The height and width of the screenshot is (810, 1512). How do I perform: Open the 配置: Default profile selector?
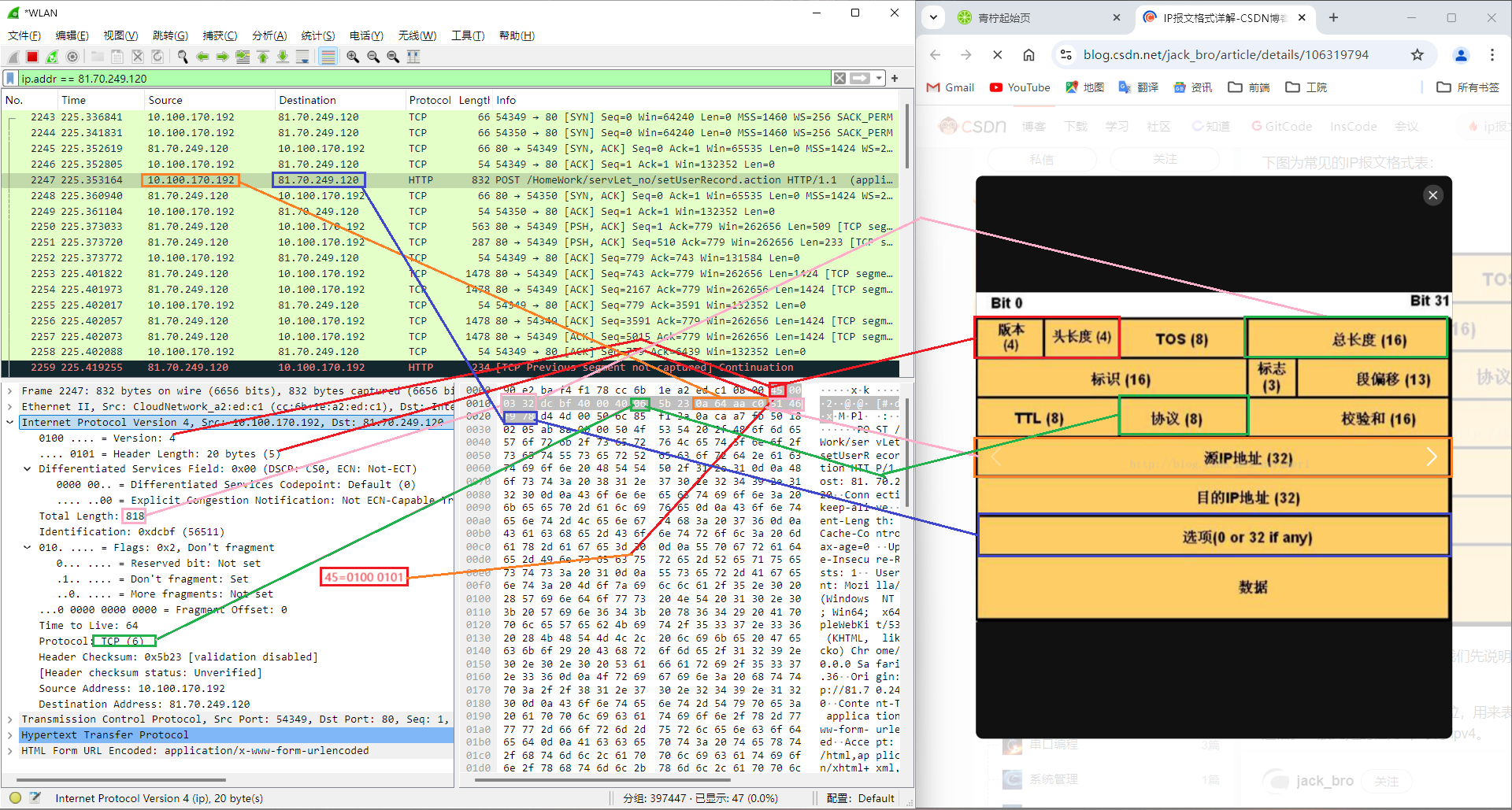pyautogui.click(x=860, y=798)
